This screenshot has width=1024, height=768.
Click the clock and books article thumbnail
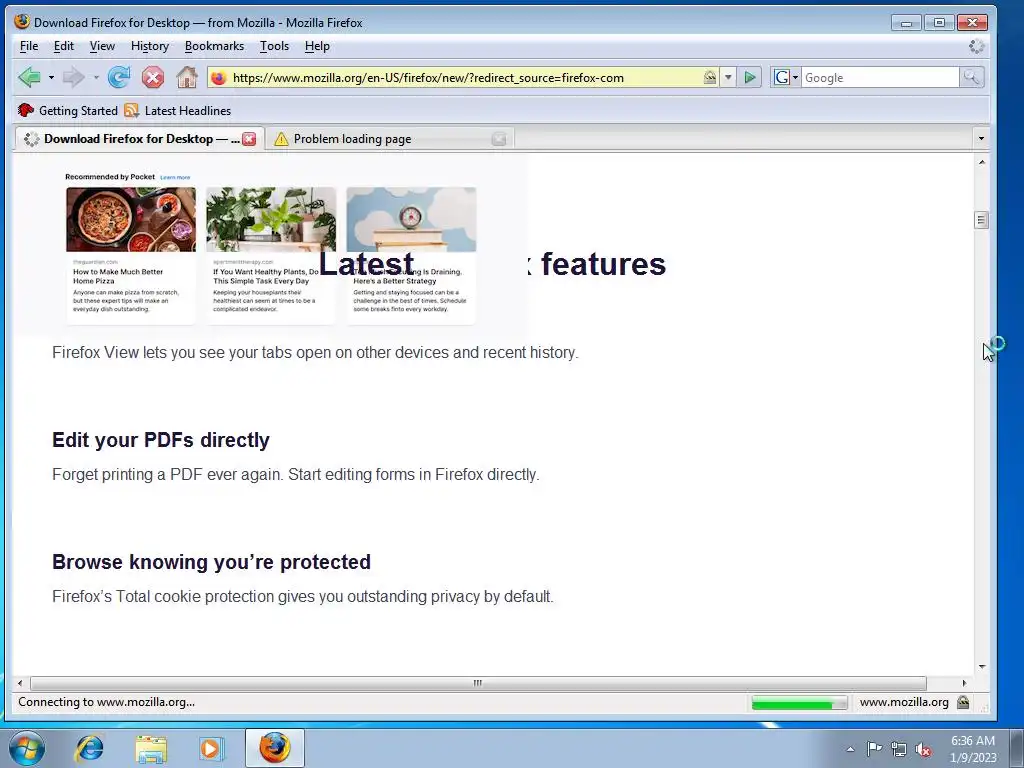coord(411,219)
